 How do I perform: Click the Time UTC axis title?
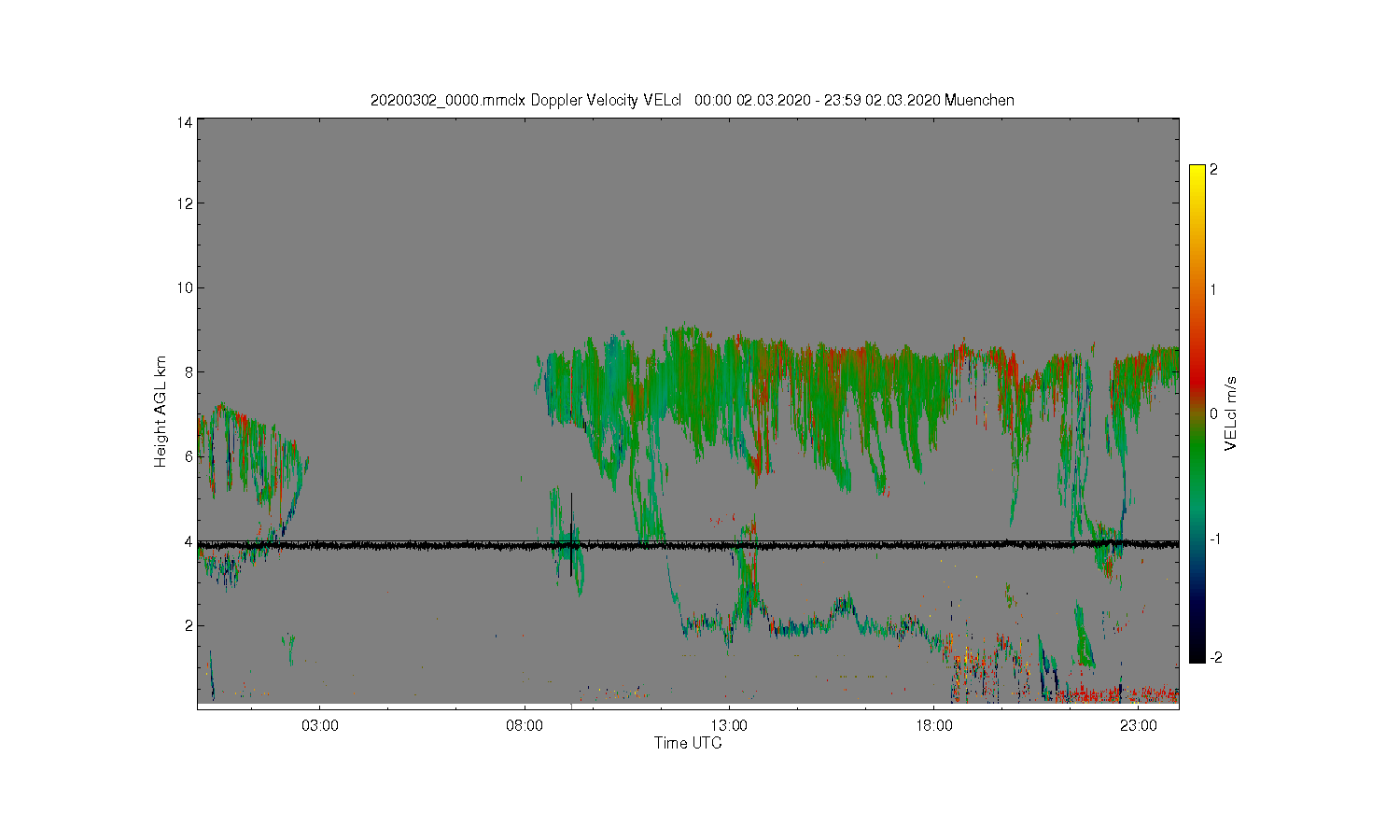click(x=688, y=744)
